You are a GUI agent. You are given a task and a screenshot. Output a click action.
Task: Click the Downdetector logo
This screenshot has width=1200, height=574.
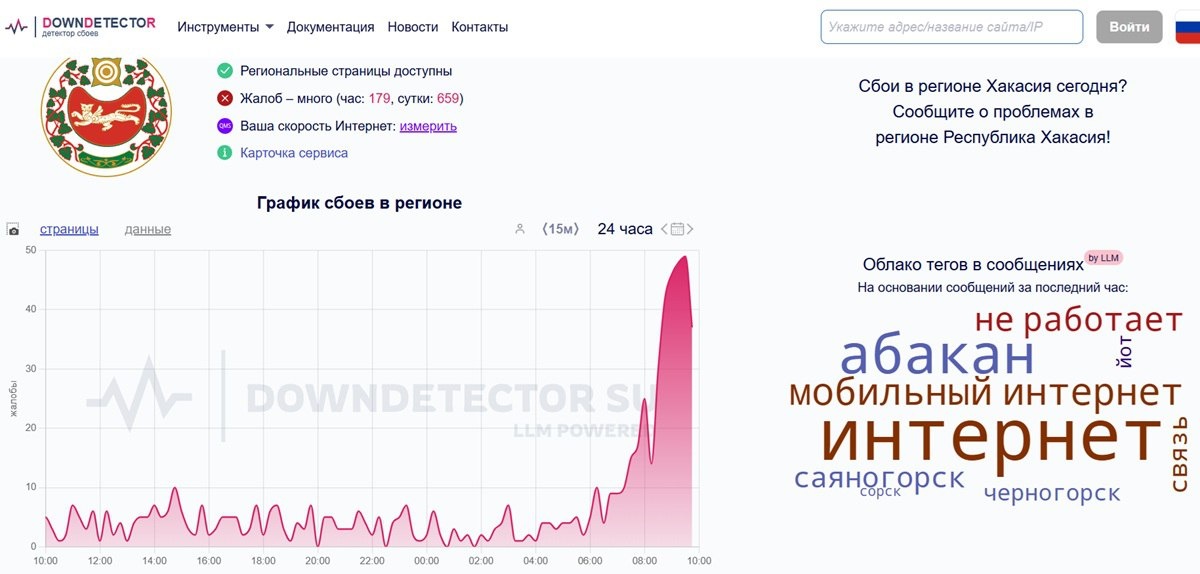[80, 27]
